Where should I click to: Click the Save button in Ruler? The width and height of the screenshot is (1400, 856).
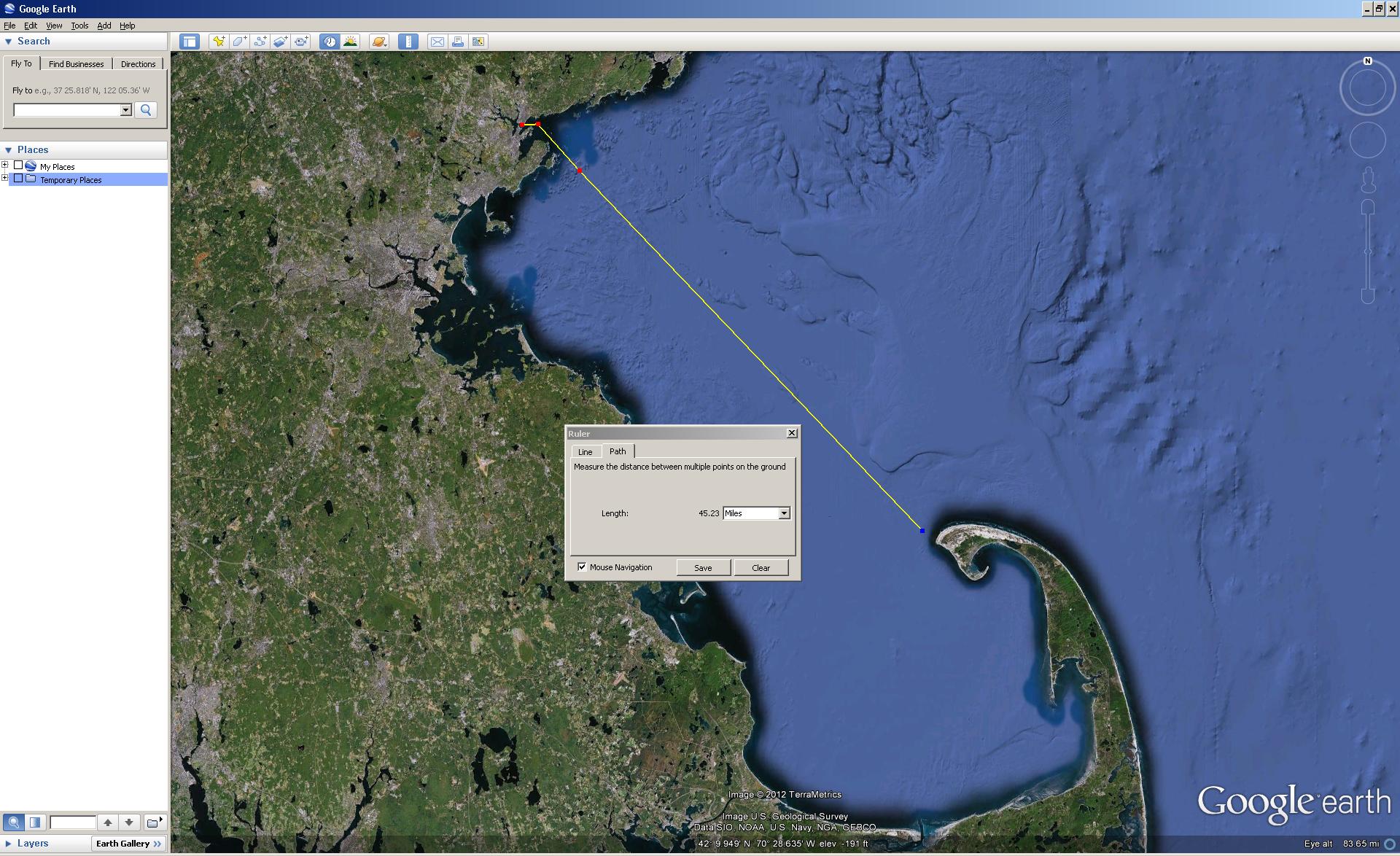coord(703,567)
